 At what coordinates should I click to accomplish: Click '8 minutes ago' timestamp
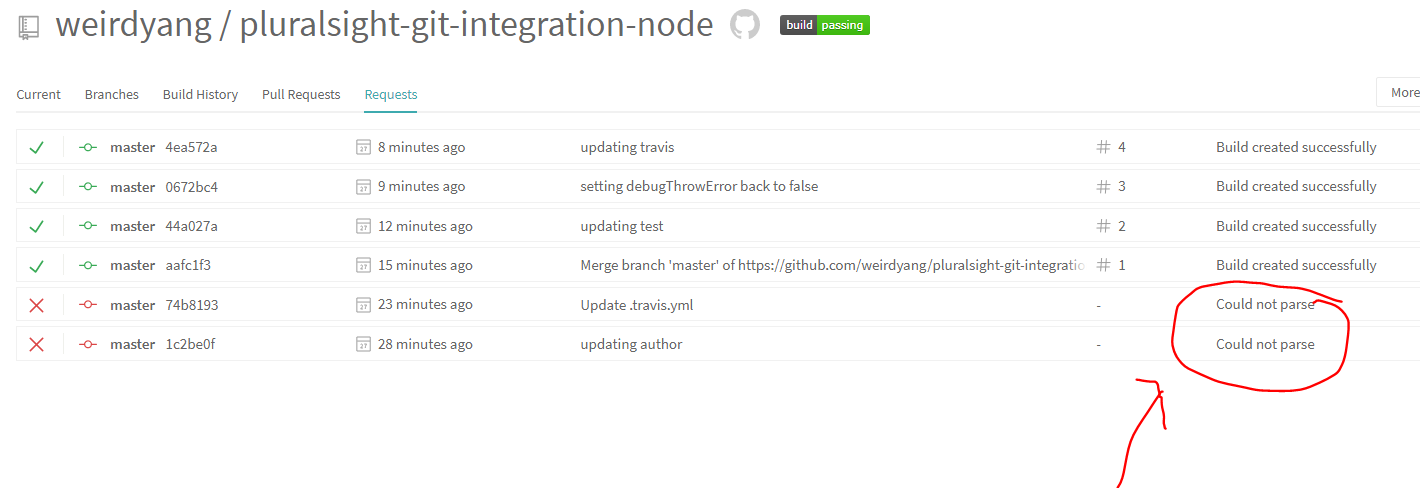(x=421, y=147)
